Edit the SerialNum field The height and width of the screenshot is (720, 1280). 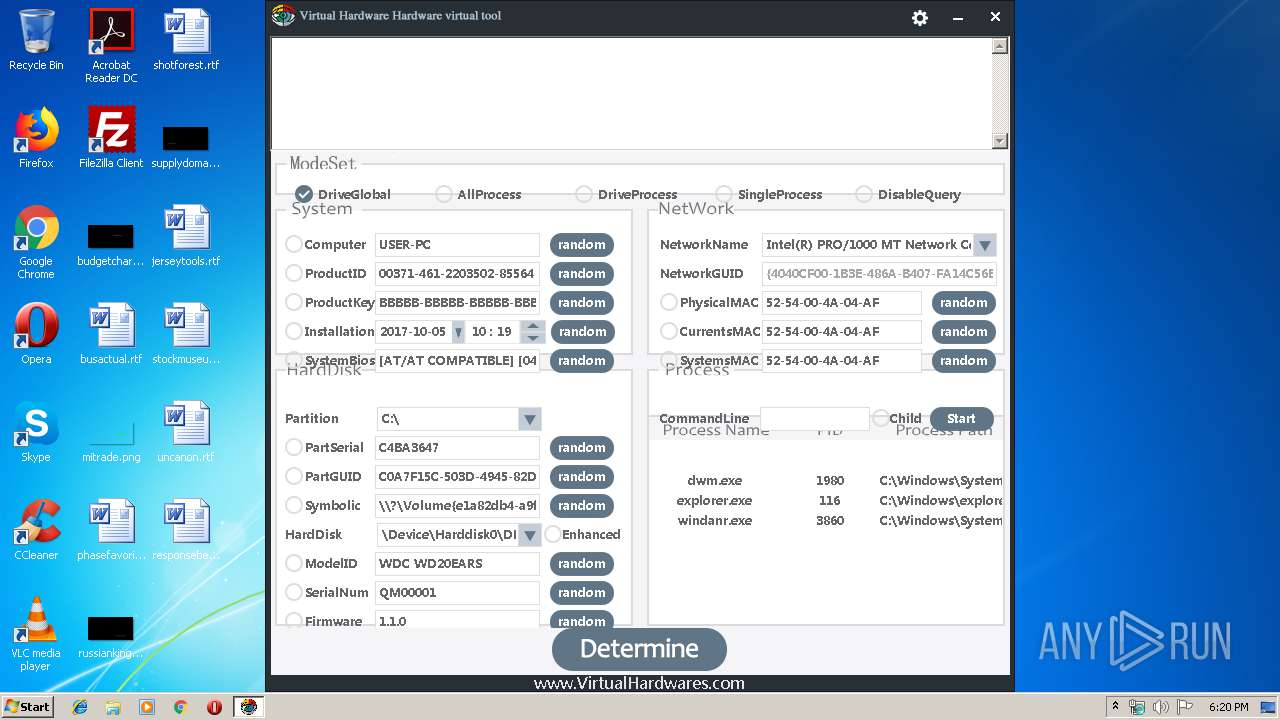click(457, 592)
